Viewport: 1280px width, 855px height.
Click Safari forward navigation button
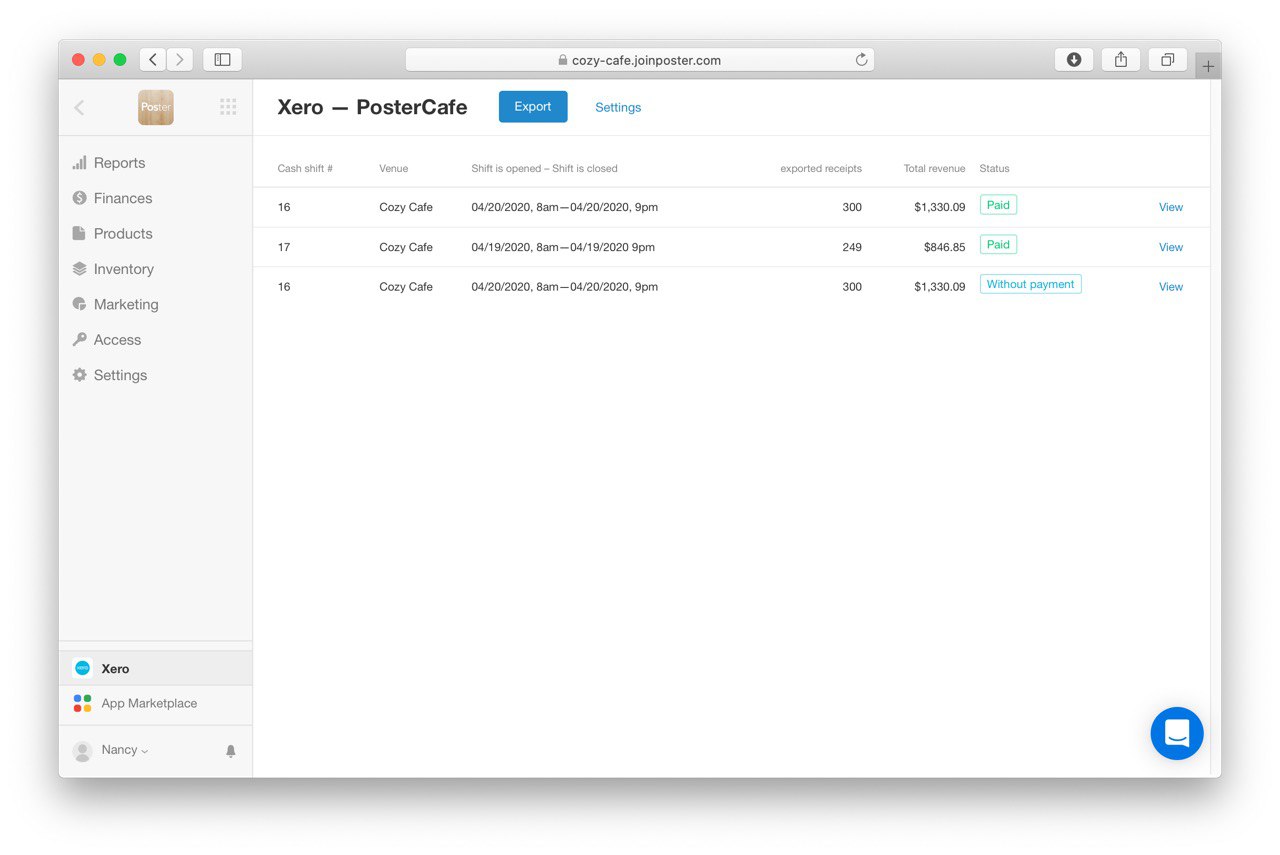180,60
